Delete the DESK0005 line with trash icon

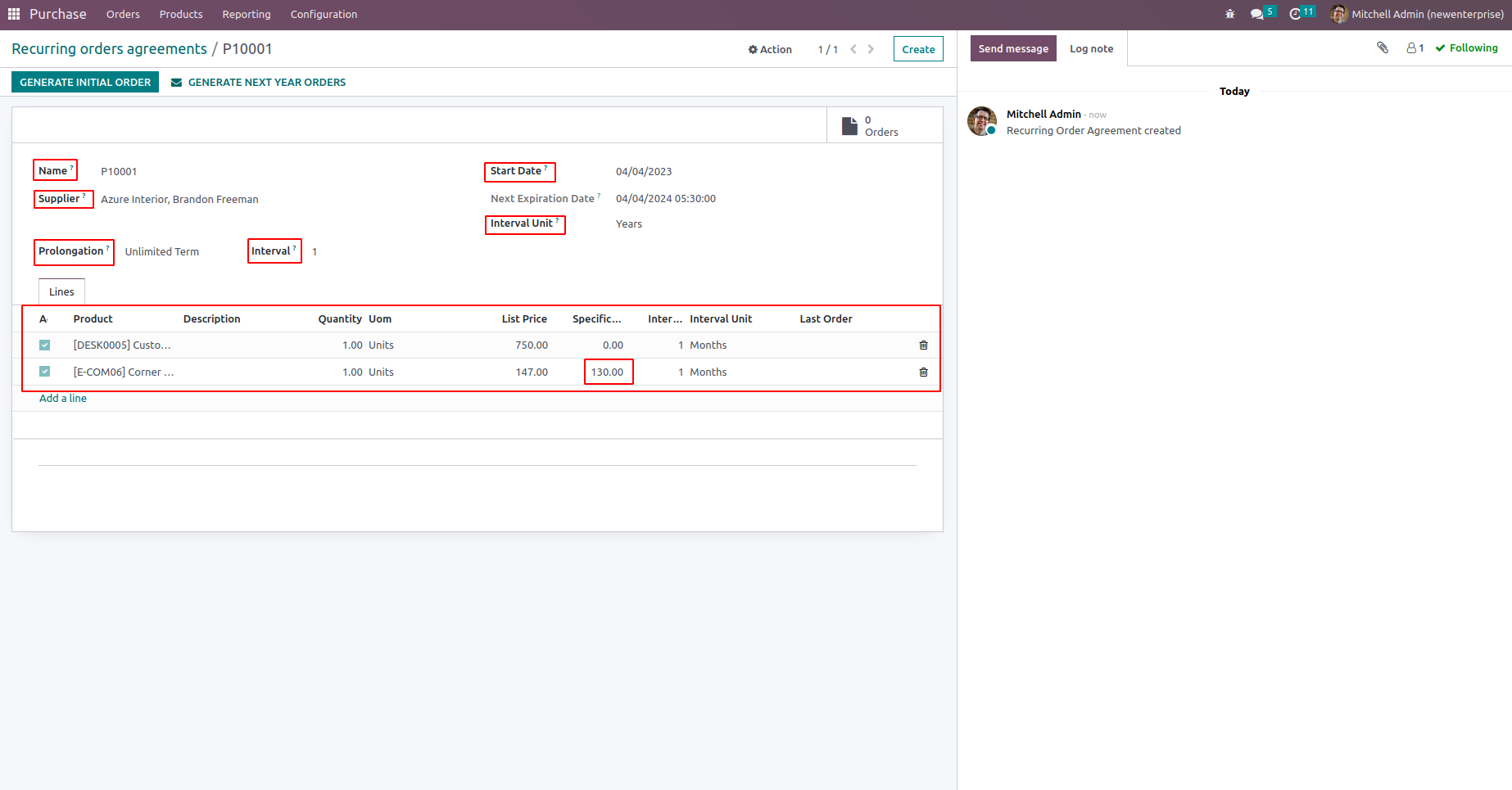923,345
